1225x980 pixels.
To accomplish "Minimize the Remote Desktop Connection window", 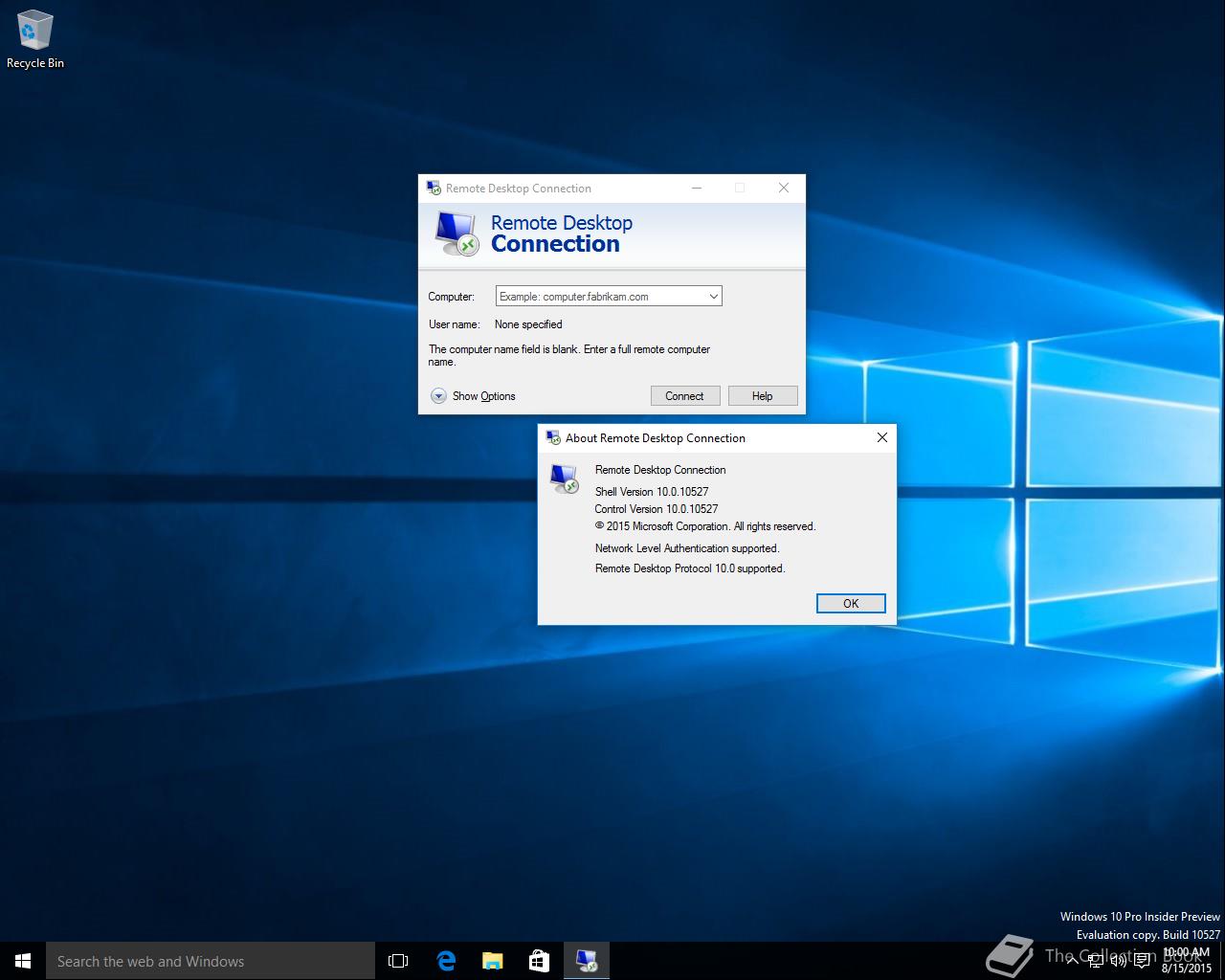I will (697, 188).
